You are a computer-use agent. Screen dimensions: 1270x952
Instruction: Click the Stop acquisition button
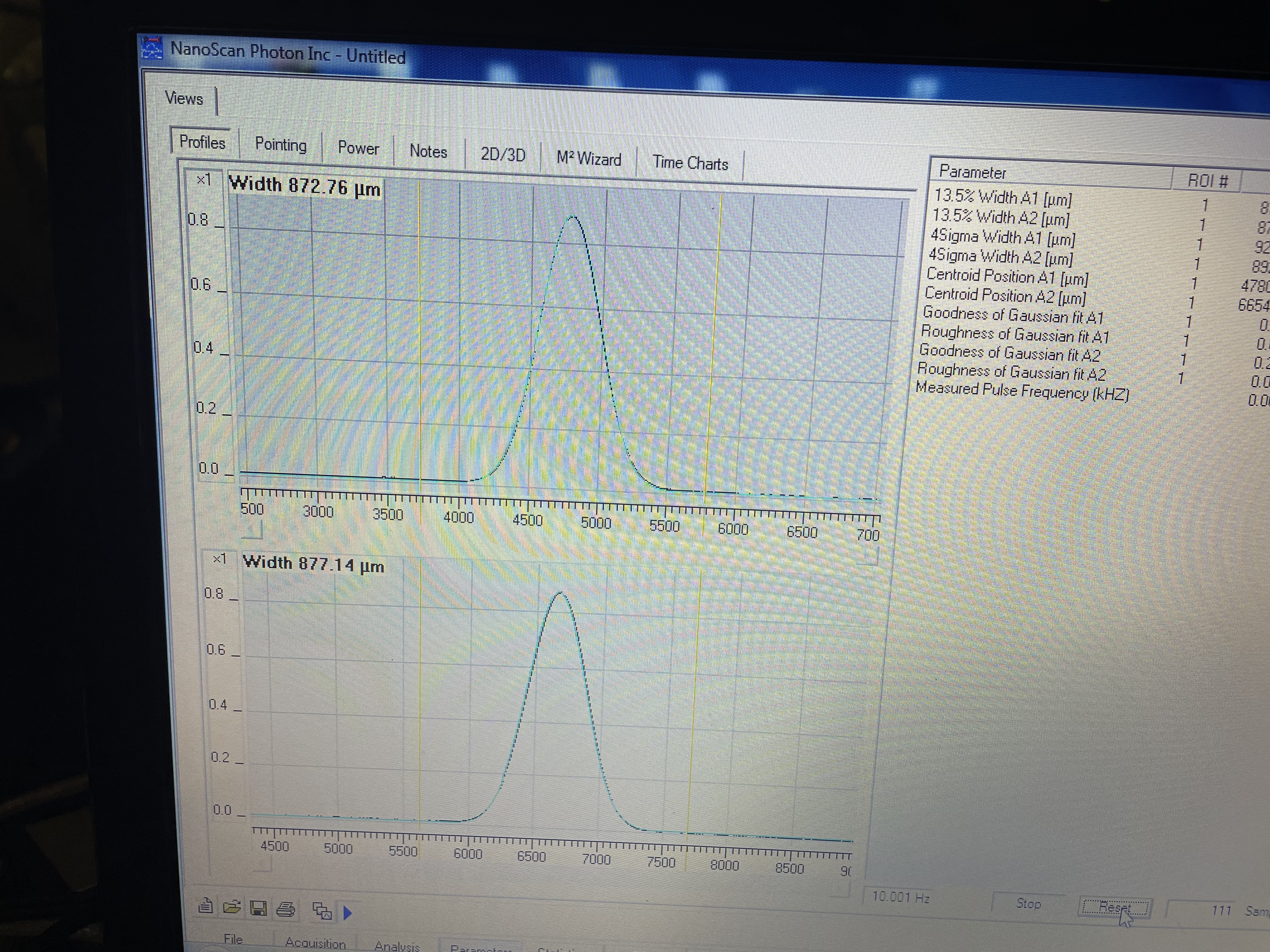pyautogui.click(x=1028, y=903)
